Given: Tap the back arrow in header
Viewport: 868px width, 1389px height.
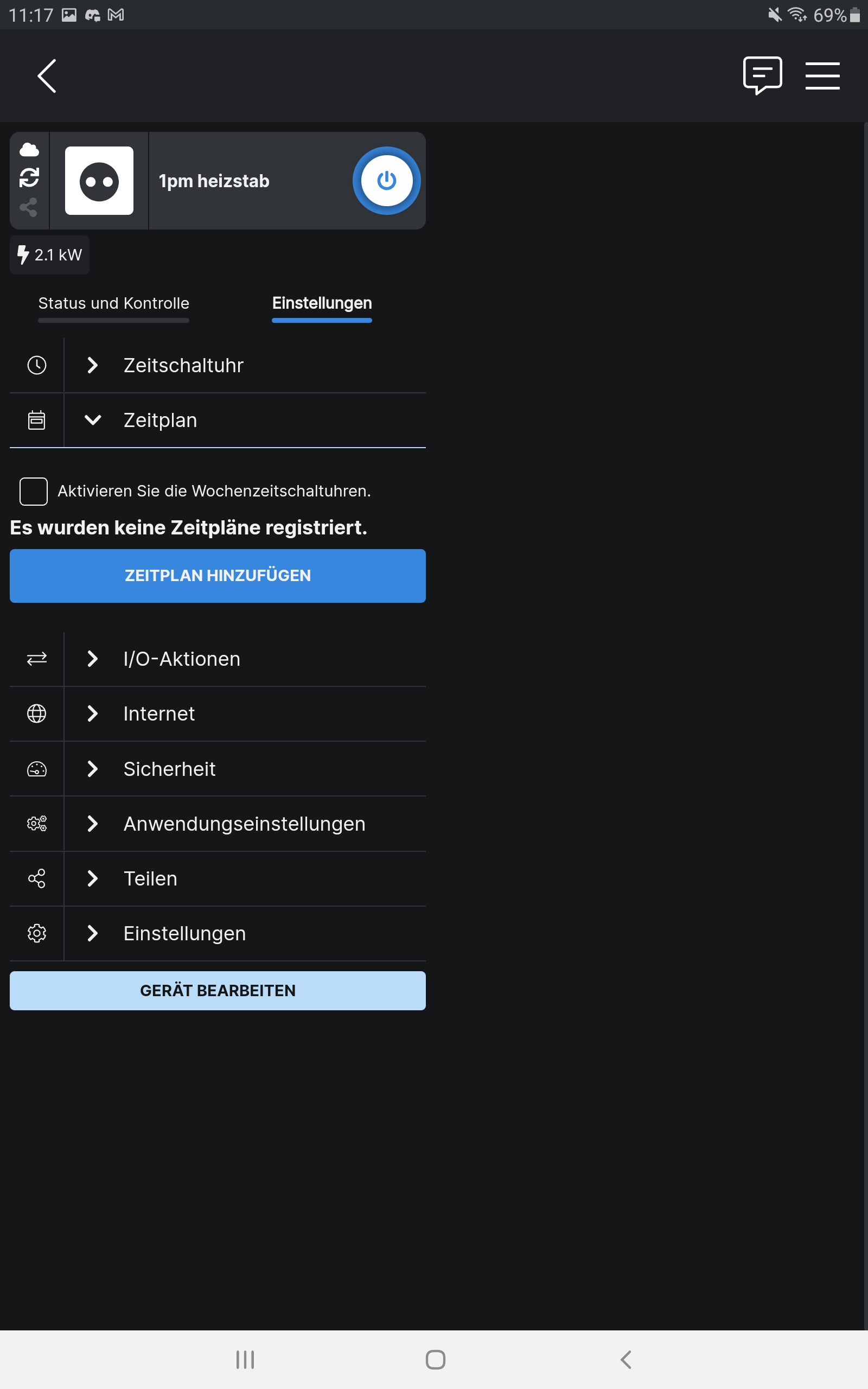Looking at the screenshot, I should pos(47,76).
